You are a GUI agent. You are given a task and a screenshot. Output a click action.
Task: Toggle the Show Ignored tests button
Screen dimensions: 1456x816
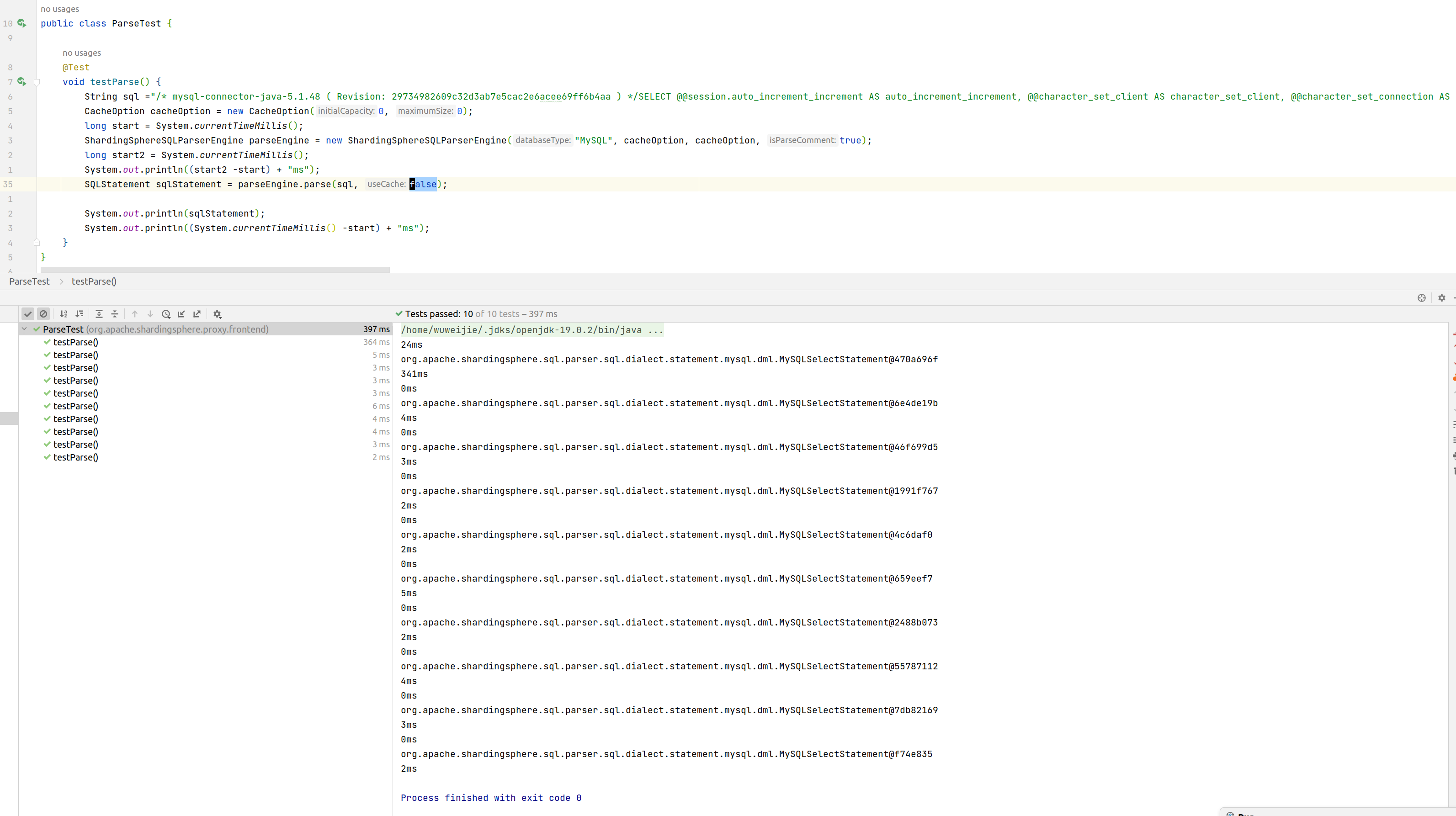coord(43,314)
